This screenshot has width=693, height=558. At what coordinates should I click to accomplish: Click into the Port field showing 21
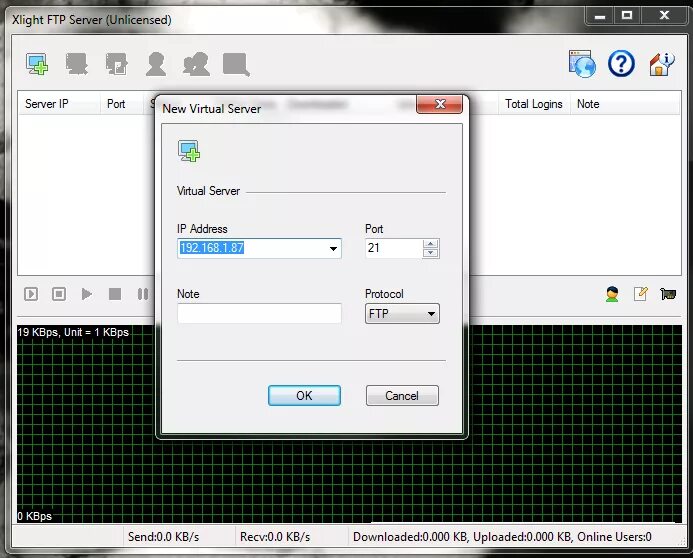[393, 248]
